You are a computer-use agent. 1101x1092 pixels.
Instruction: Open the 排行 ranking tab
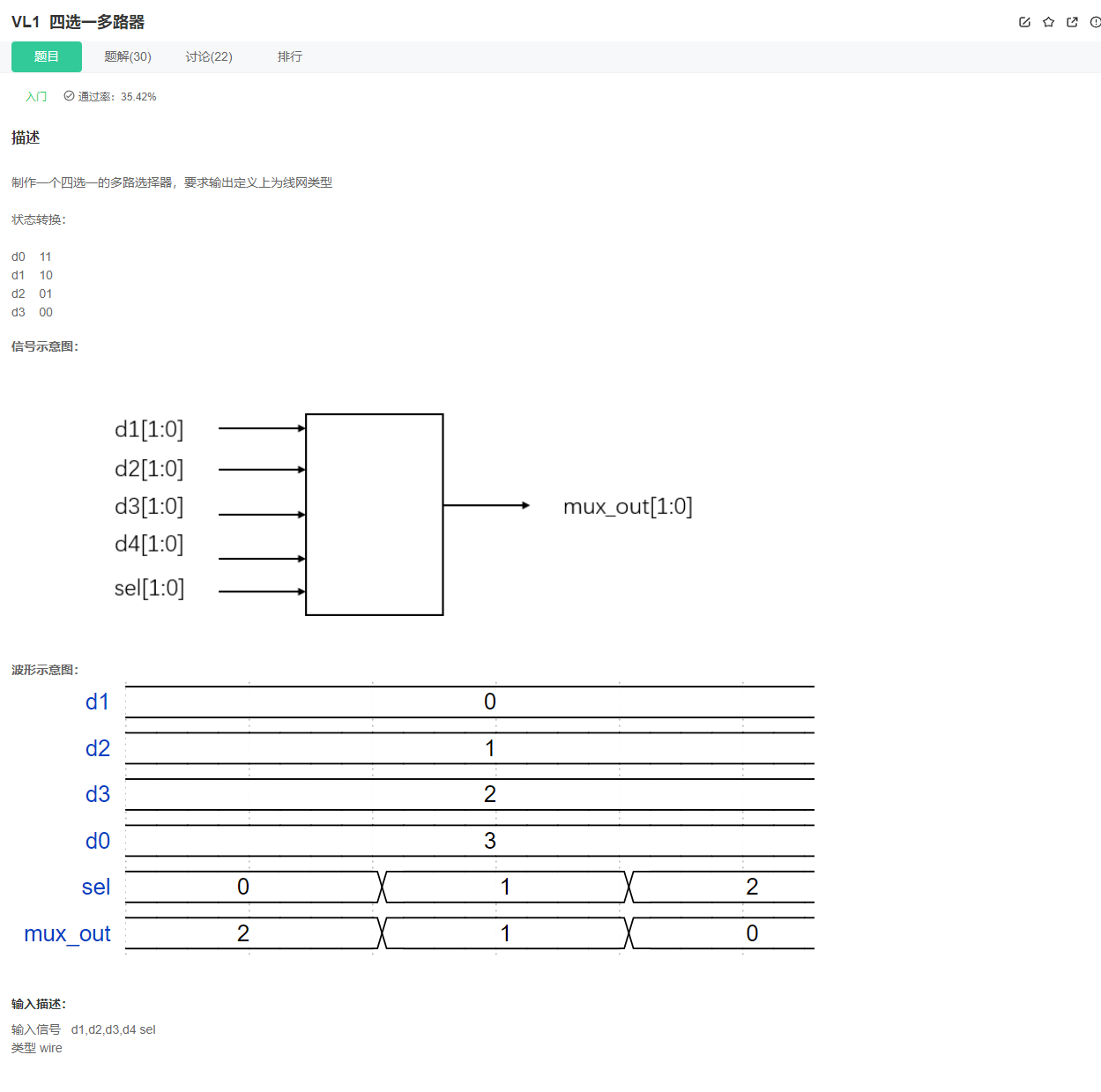tap(290, 56)
